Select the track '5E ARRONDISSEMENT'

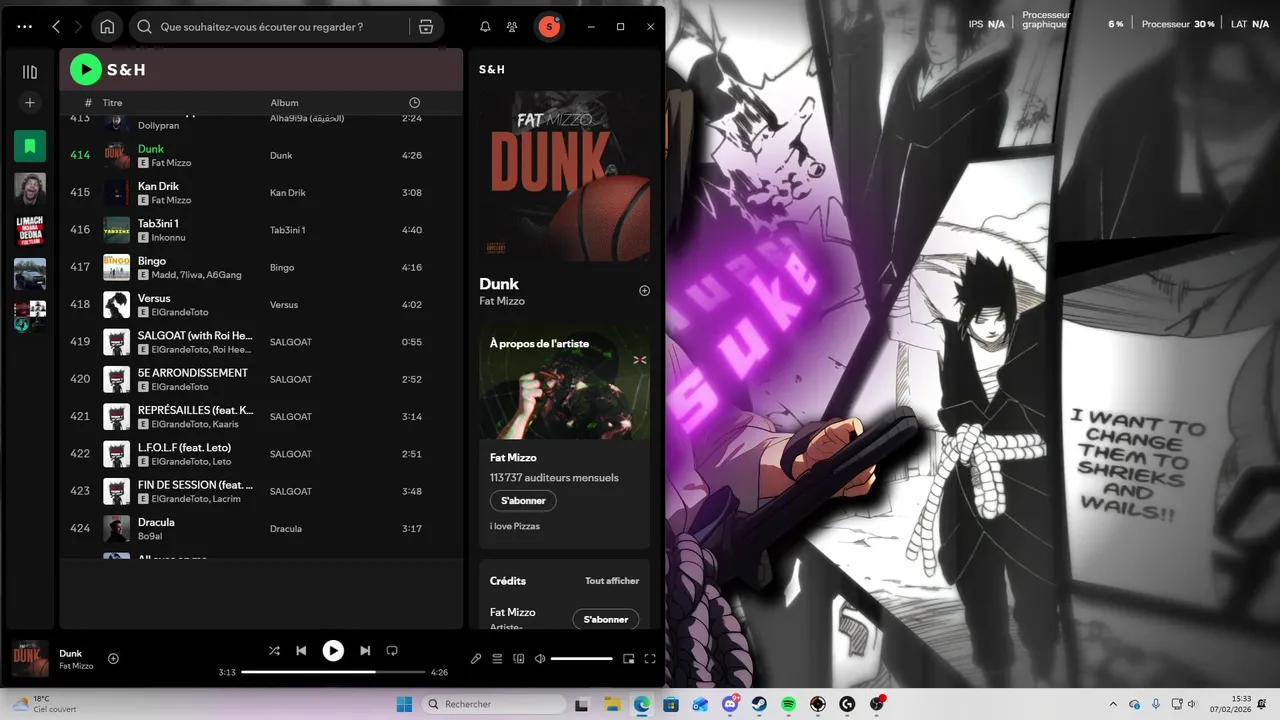(261, 379)
